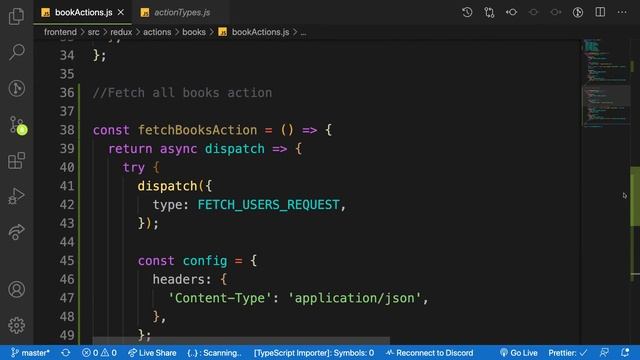Open the Explorer view in activity bar

click(16, 16)
